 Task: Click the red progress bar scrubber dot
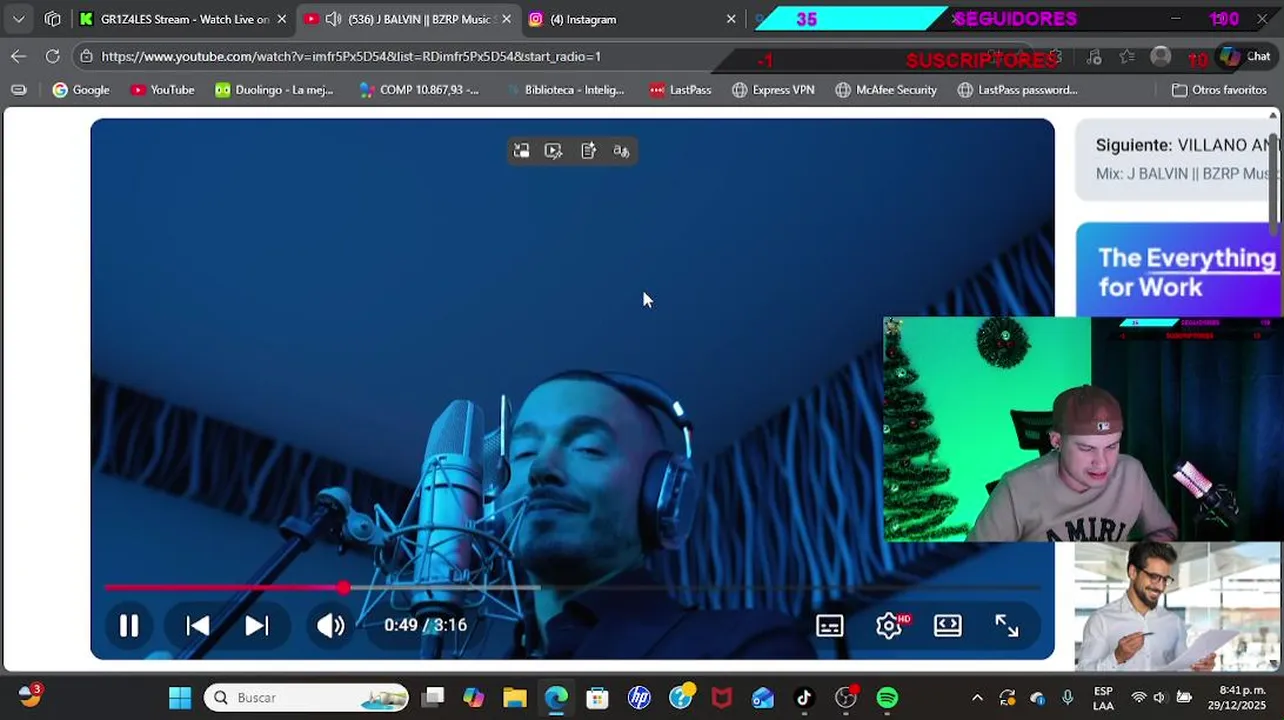(x=343, y=588)
